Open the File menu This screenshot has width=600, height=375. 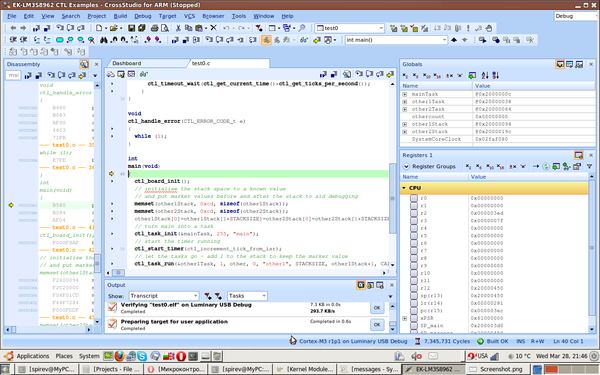[12, 16]
